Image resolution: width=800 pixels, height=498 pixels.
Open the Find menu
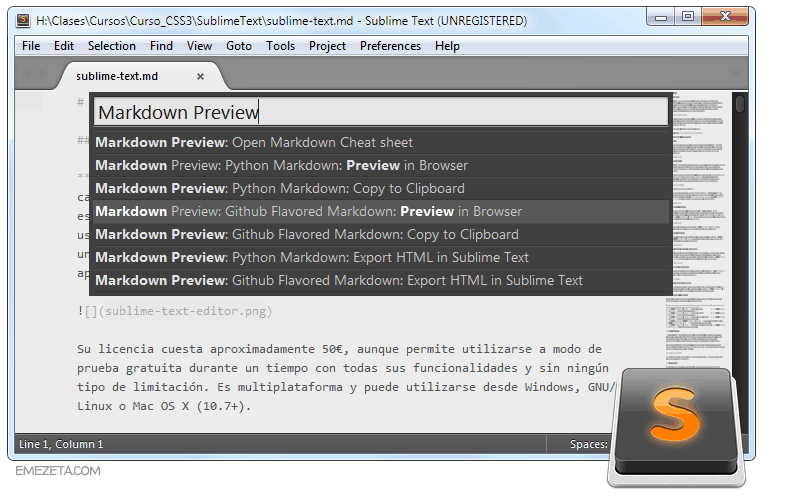pos(161,46)
